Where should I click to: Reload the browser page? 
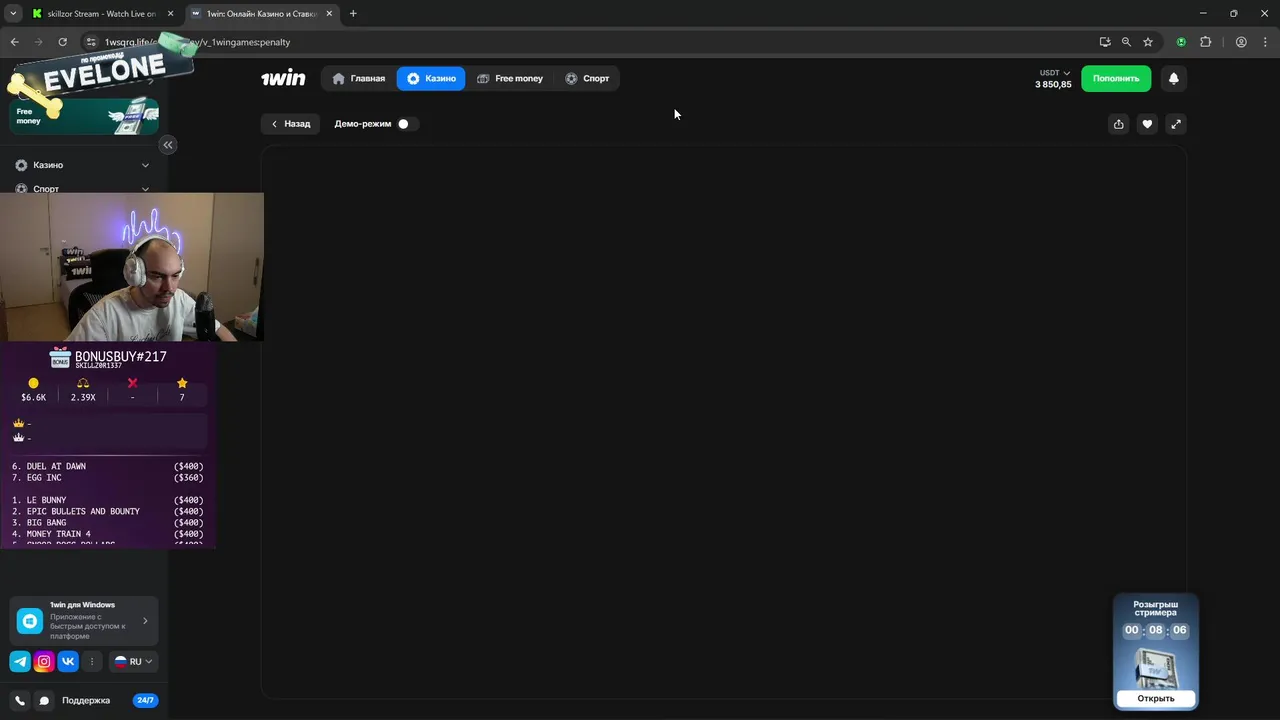pyautogui.click(x=62, y=42)
